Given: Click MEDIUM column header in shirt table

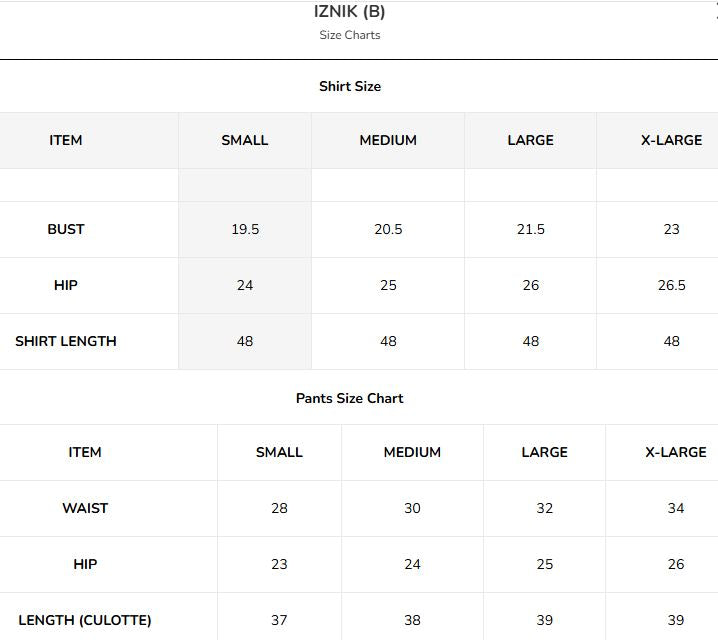Looking at the screenshot, I should point(388,140).
